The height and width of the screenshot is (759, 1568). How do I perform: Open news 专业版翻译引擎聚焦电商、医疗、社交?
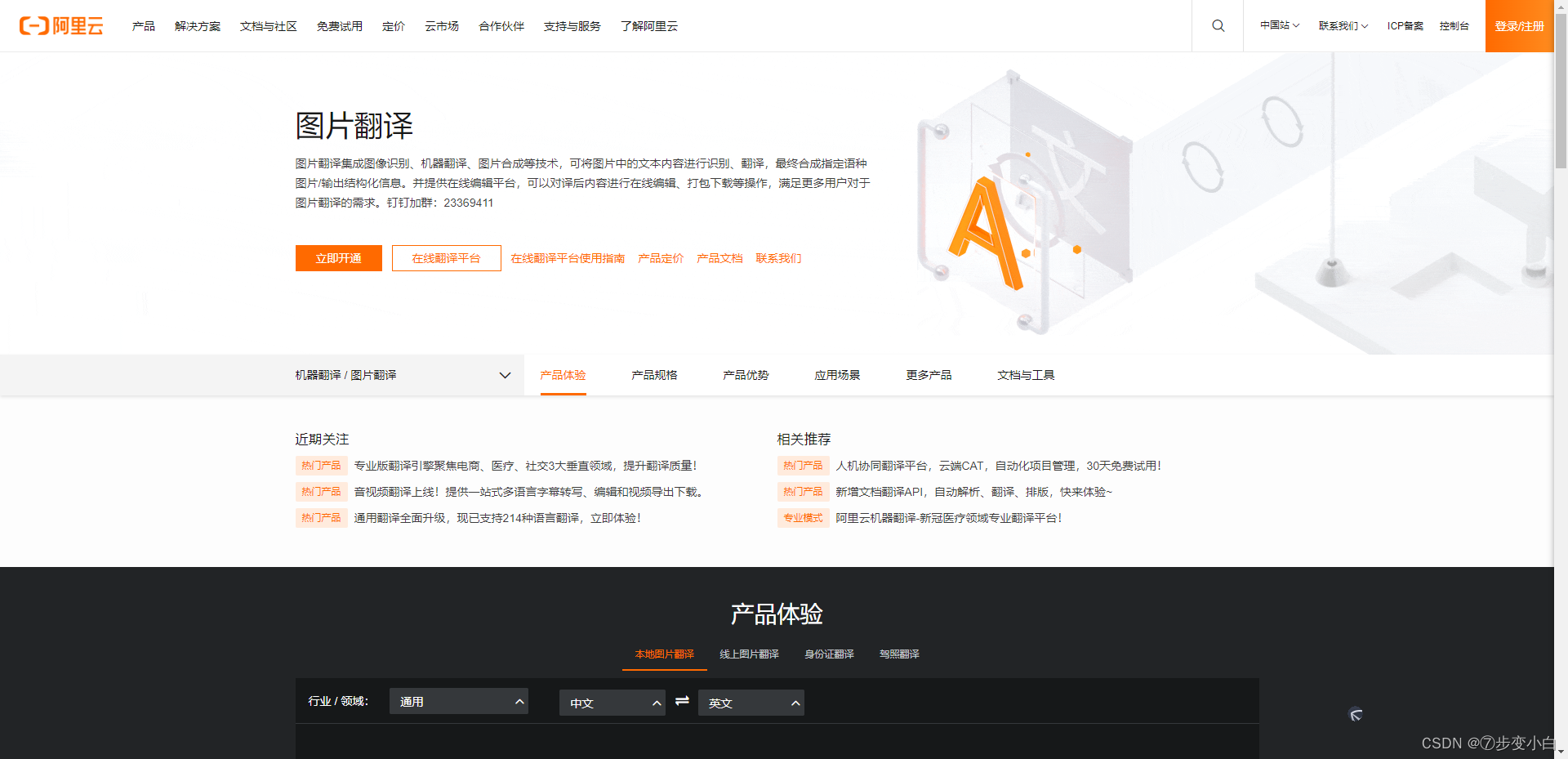[525, 466]
